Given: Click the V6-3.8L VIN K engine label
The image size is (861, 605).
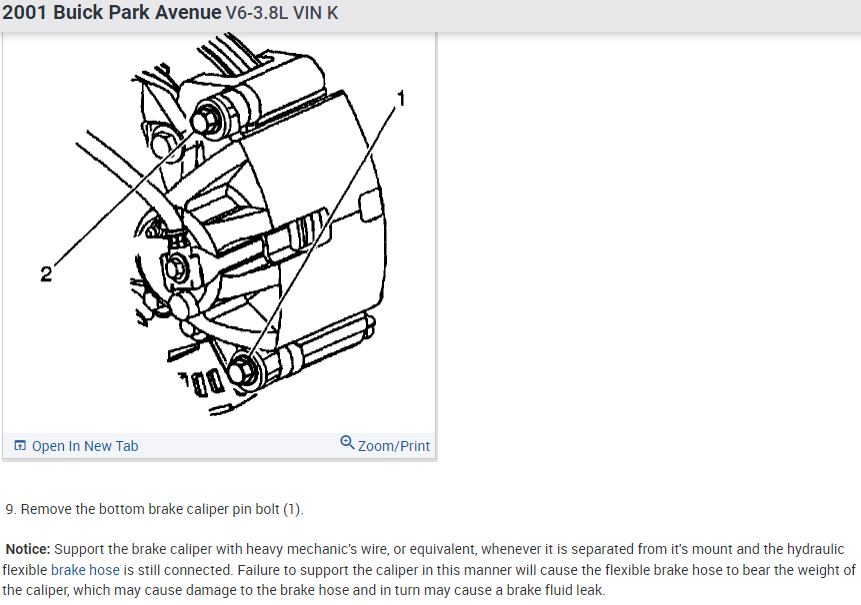Looking at the screenshot, I should click(282, 13).
